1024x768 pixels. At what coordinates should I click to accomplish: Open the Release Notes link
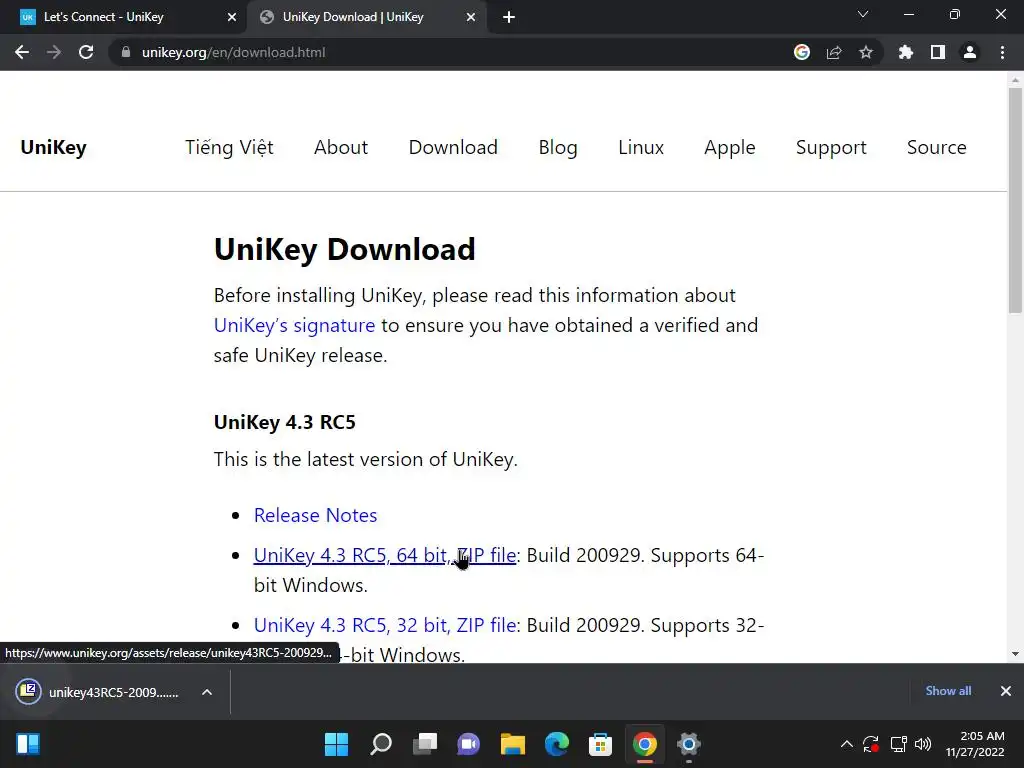315,515
